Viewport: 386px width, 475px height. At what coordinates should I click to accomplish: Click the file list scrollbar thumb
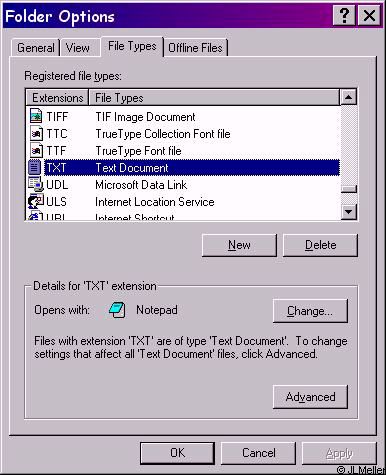click(x=349, y=189)
